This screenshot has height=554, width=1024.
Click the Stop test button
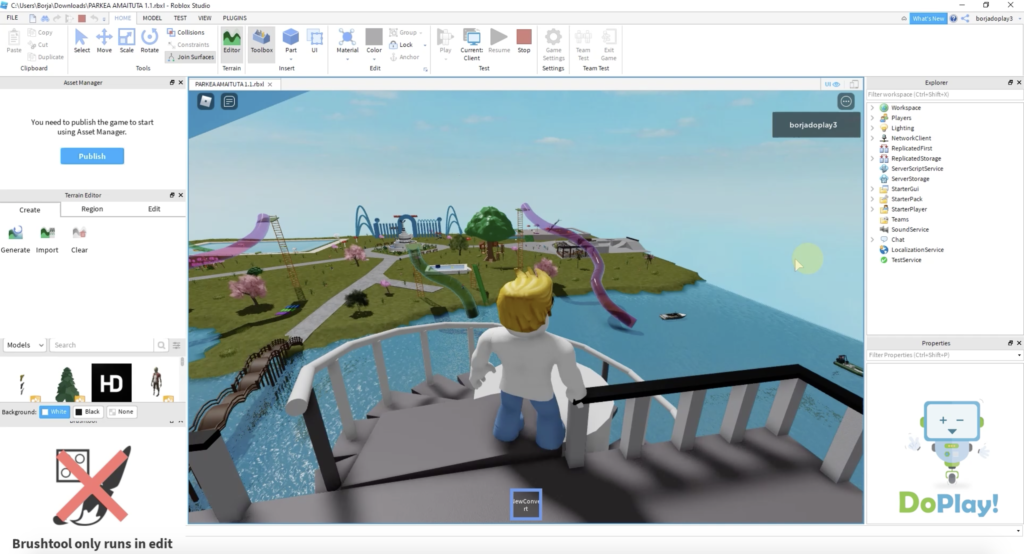(x=524, y=41)
